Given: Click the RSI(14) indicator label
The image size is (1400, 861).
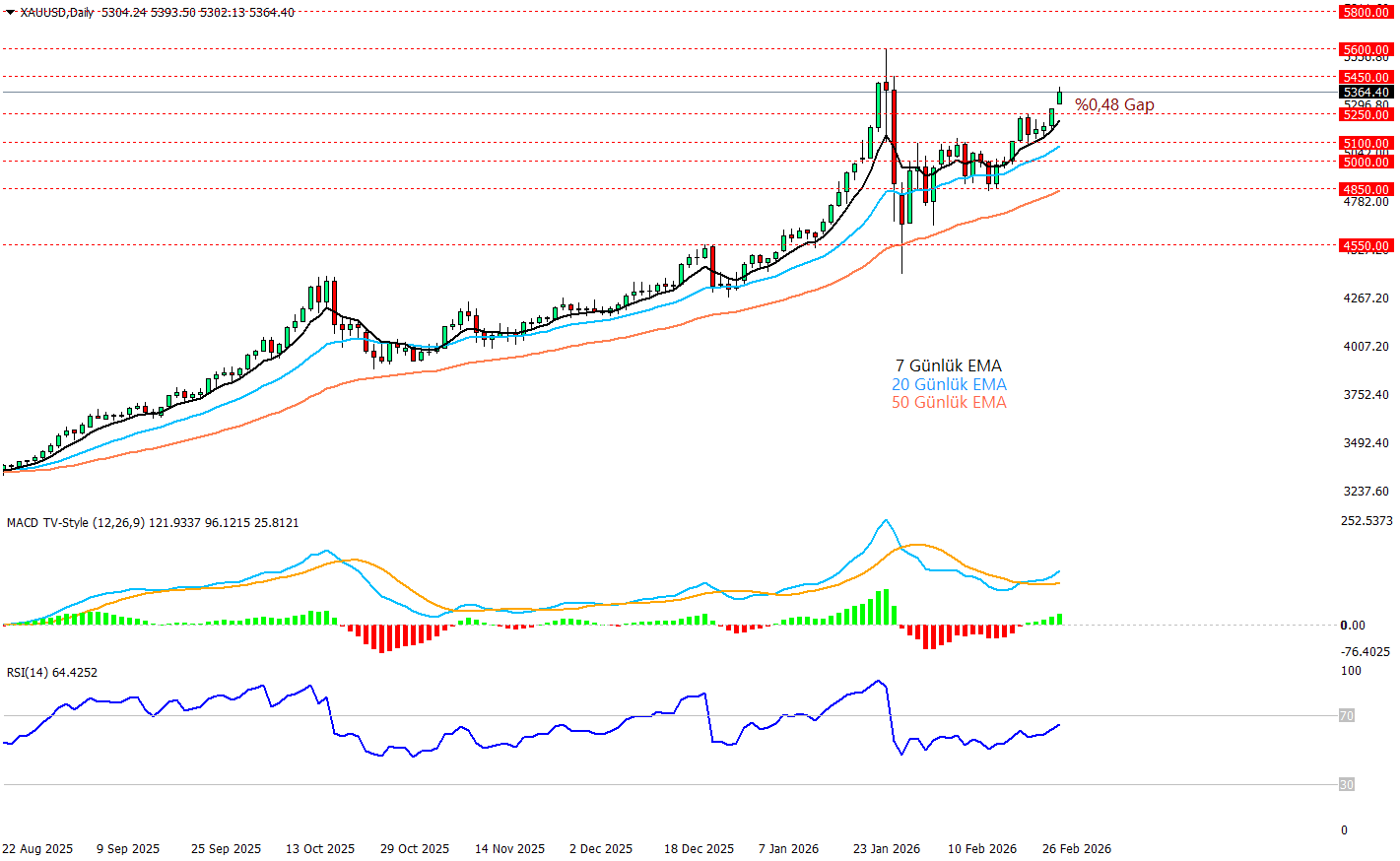Looking at the screenshot, I should pos(28,672).
